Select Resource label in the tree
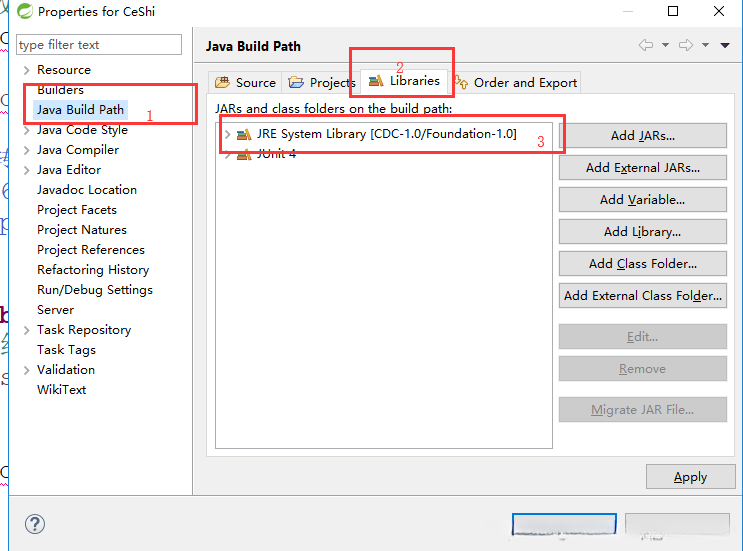 pos(64,70)
